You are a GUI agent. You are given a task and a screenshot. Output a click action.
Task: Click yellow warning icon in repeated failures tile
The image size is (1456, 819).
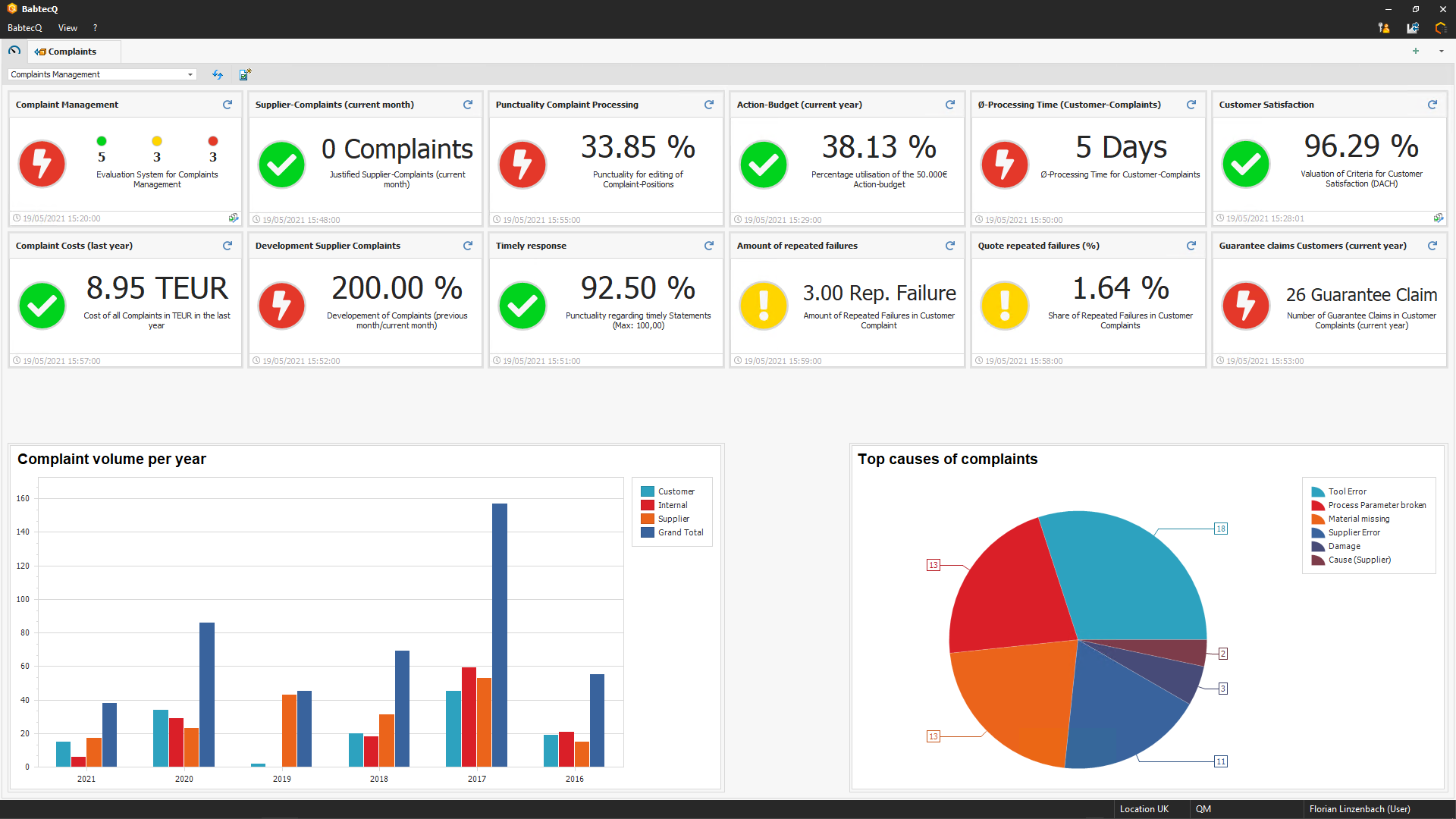[x=764, y=305]
